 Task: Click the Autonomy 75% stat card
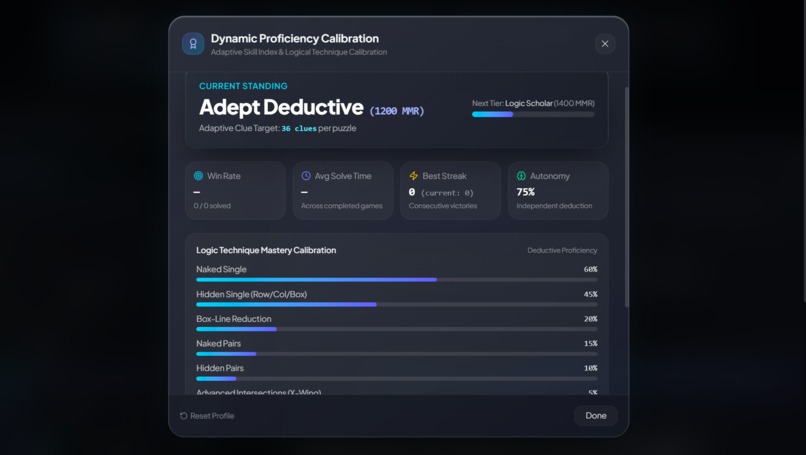[558, 191]
